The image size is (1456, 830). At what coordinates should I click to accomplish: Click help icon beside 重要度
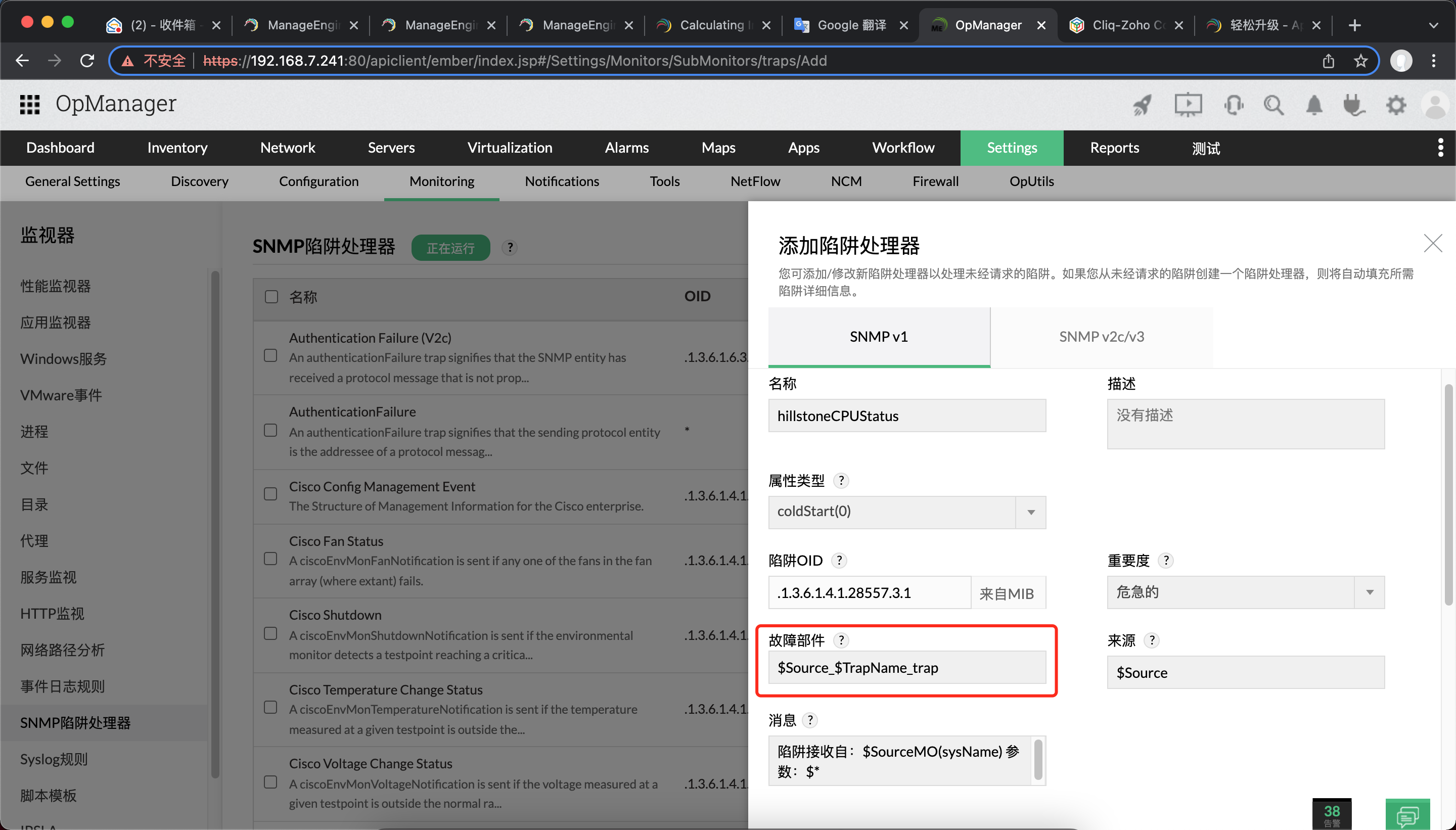(x=1166, y=561)
